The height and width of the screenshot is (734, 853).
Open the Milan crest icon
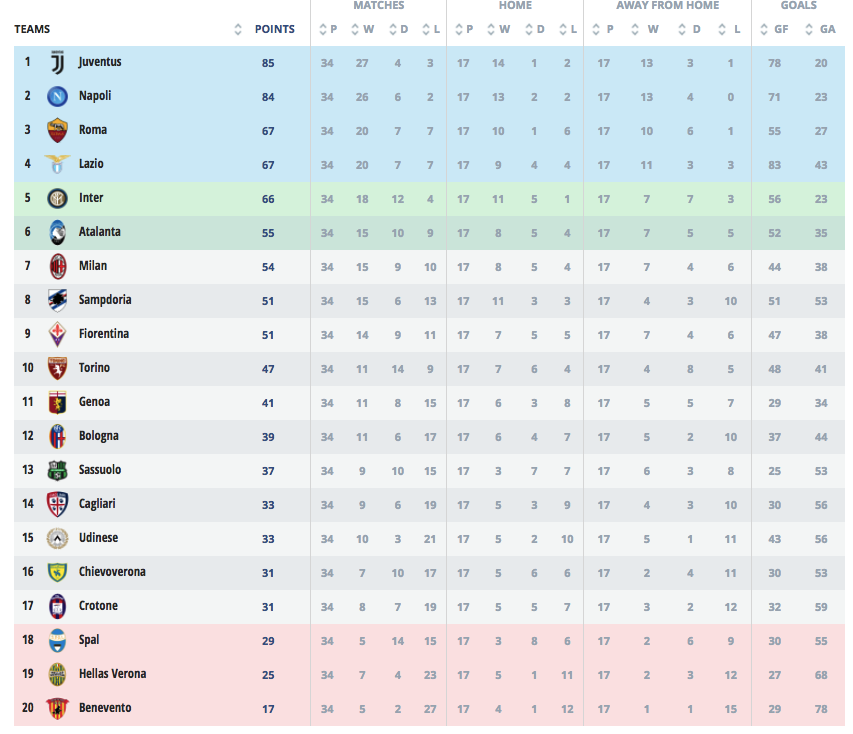tap(57, 266)
